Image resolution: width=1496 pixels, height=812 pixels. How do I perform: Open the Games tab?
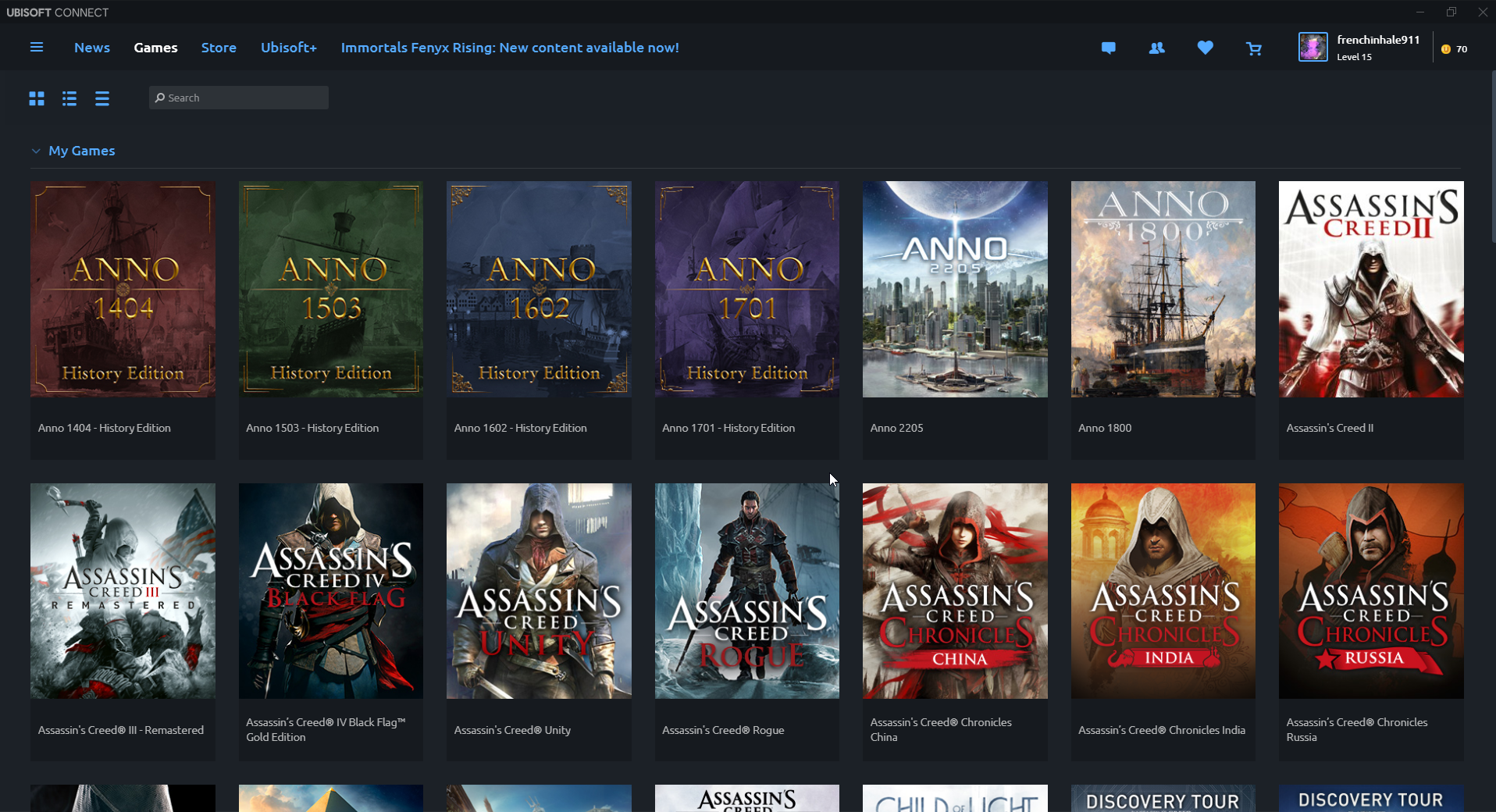tap(155, 48)
